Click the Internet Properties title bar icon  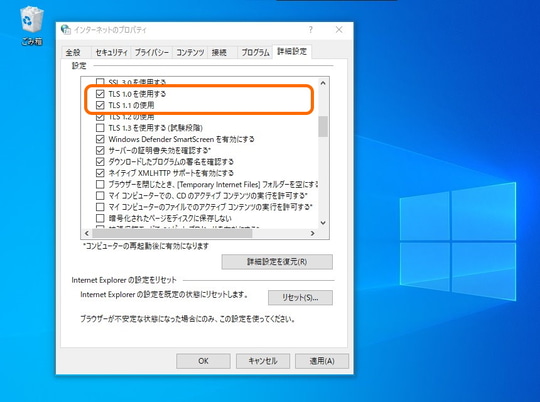click(x=66, y=30)
